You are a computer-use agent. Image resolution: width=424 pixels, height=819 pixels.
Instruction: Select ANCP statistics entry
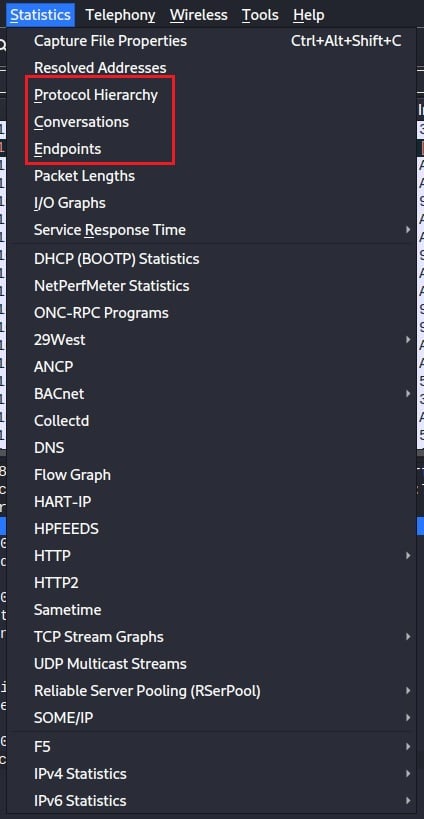[x=211, y=367]
